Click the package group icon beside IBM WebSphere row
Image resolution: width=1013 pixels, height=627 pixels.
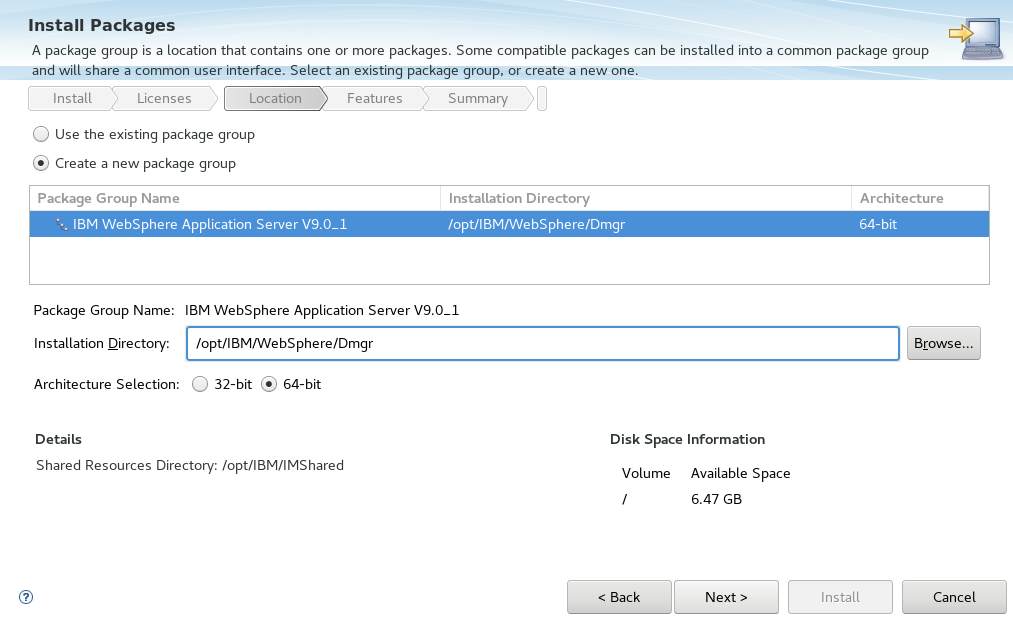pyautogui.click(x=61, y=225)
